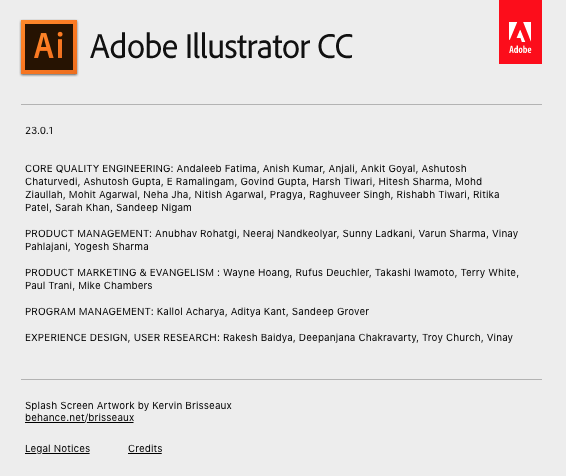Click the PRODUCT MARKETING & EVANGELISM heading
Viewport: 566px width, 476px height.
122,272
